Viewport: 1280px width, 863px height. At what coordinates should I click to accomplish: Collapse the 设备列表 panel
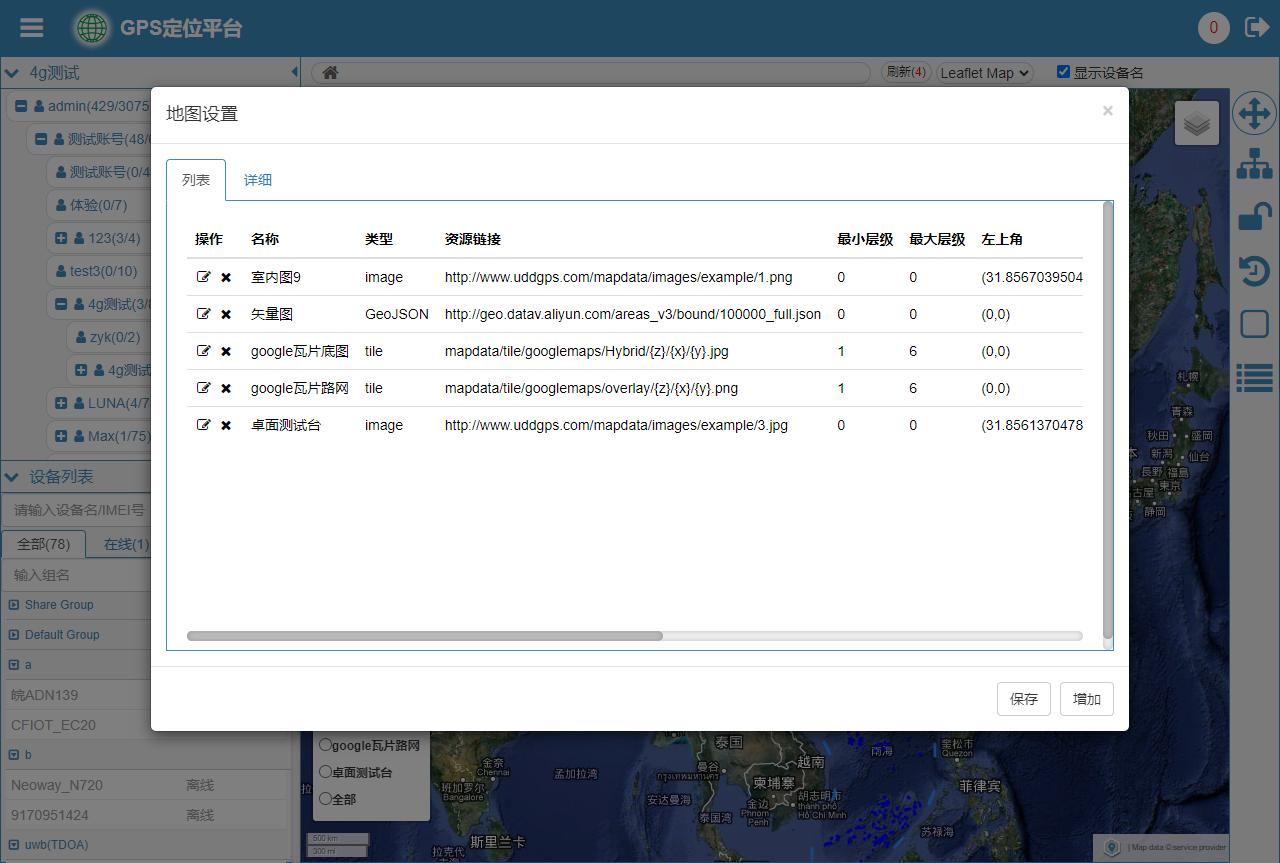(x=11, y=477)
